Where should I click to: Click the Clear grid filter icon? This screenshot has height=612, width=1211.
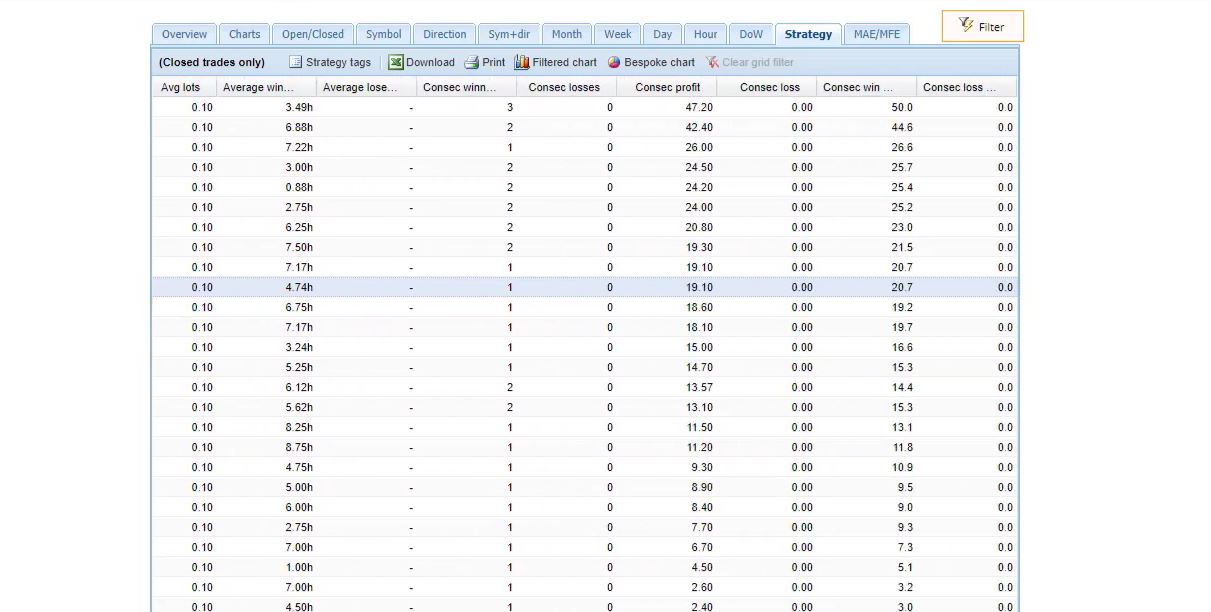pyautogui.click(x=712, y=62)
